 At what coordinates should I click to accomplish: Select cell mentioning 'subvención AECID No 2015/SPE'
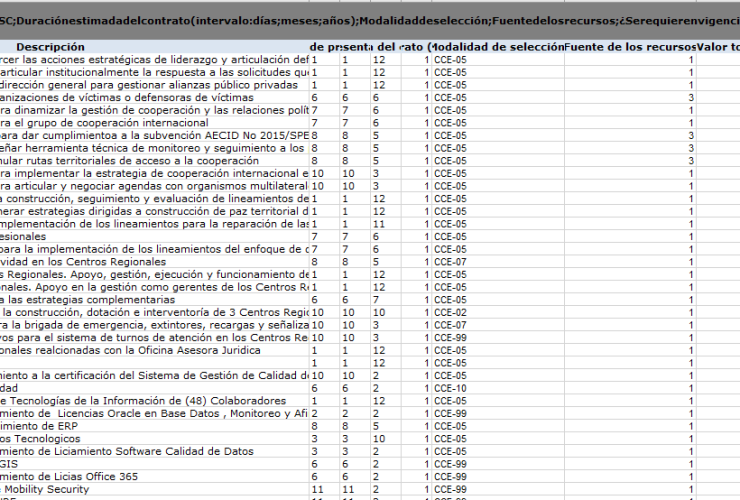pos(155,136)
